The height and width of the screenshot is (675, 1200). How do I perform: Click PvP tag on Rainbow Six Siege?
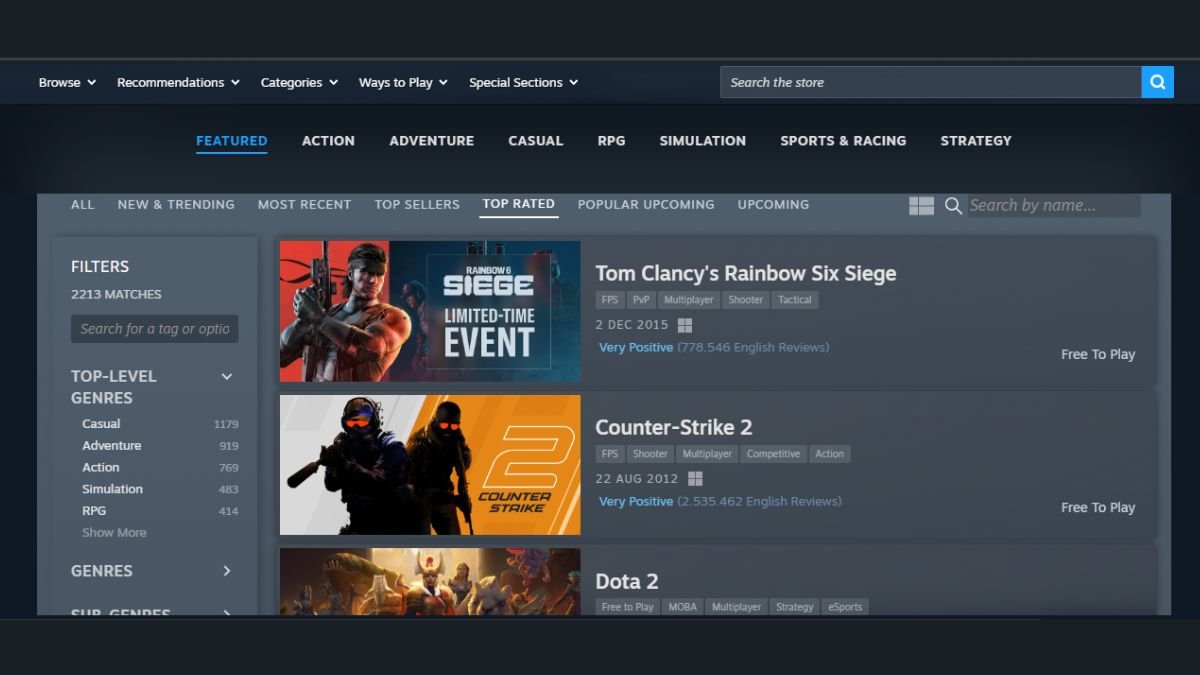640,300
